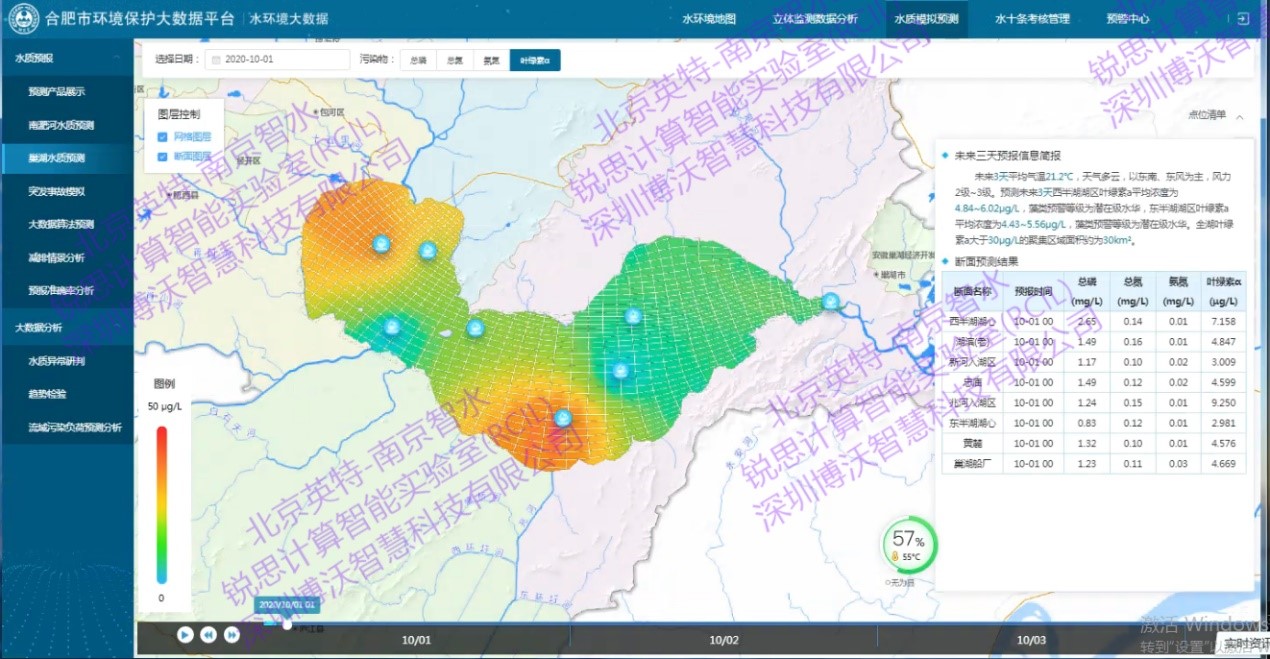Open 突发事故模拟 in the sidebar
1270x659 pixels.
coord(57,191)
